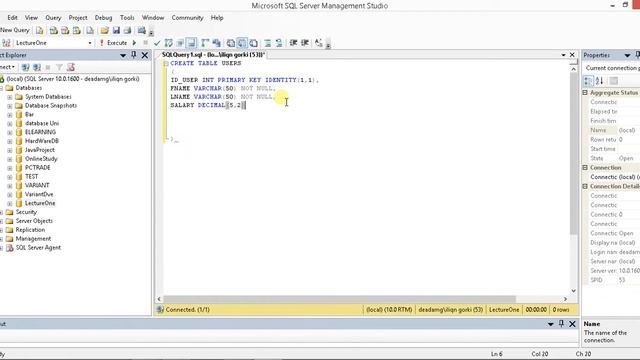Open the Tools menu
The image size is (640, 360).
click(x=127, y=18)
